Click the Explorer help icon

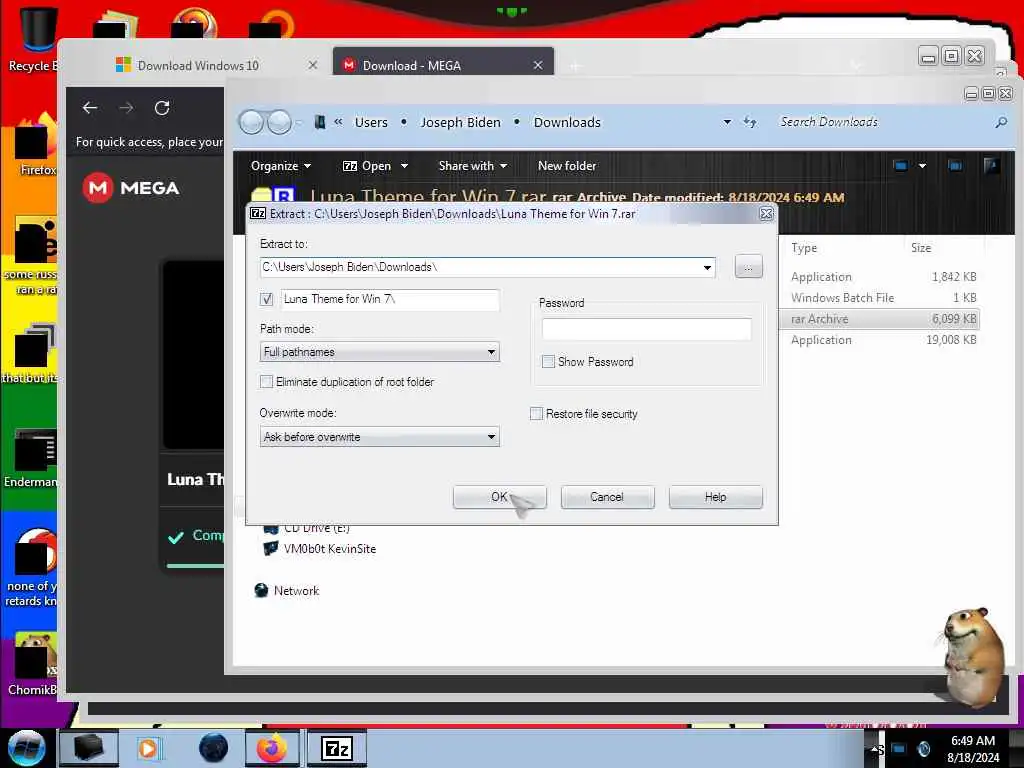click(991, 165)
